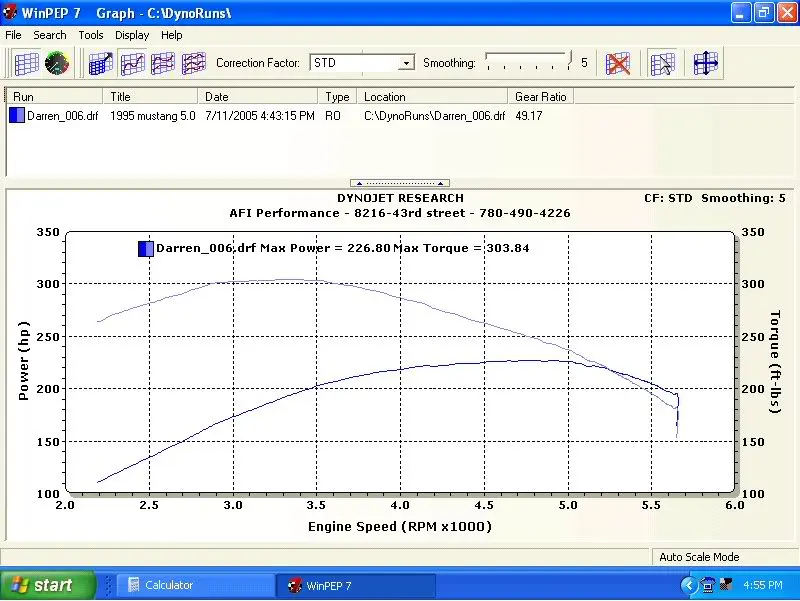
Task: Click the 'Power (hp)' axis label
Action: 23,361
